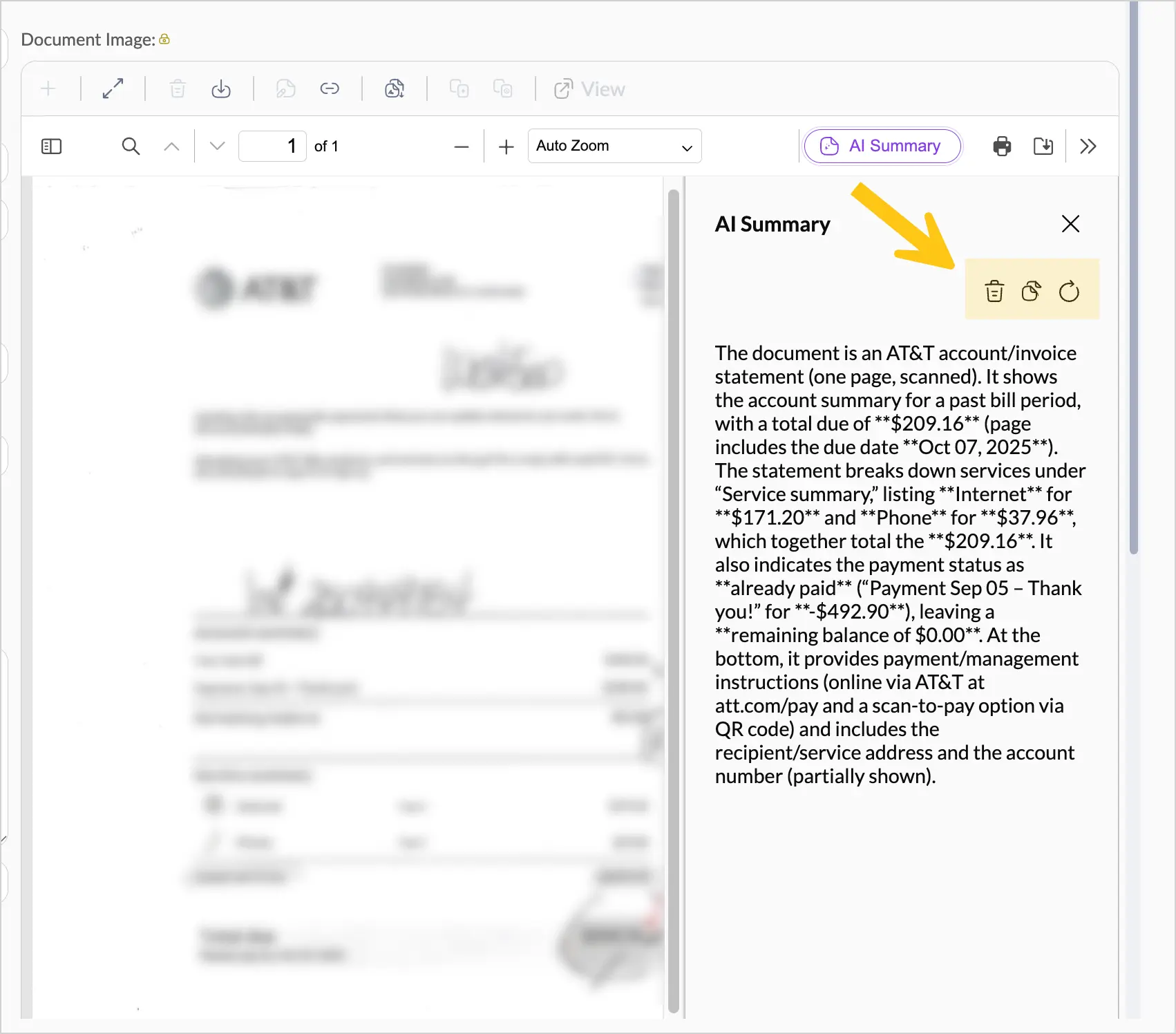Click the chain link icon
Screen dimensions: 1176x1034
coord(330,89)
